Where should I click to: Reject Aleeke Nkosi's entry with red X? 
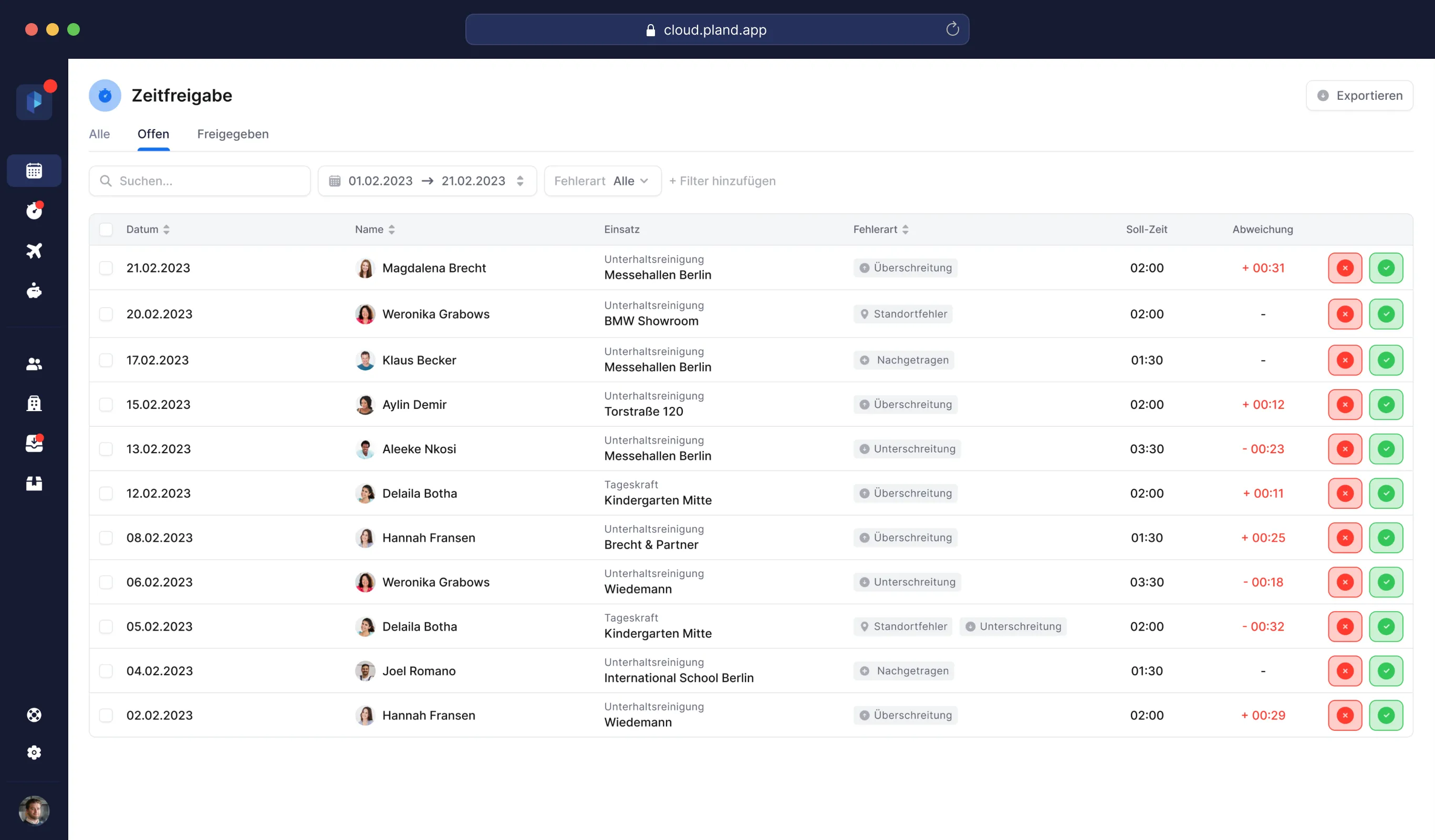click(x=1345, y=449)
